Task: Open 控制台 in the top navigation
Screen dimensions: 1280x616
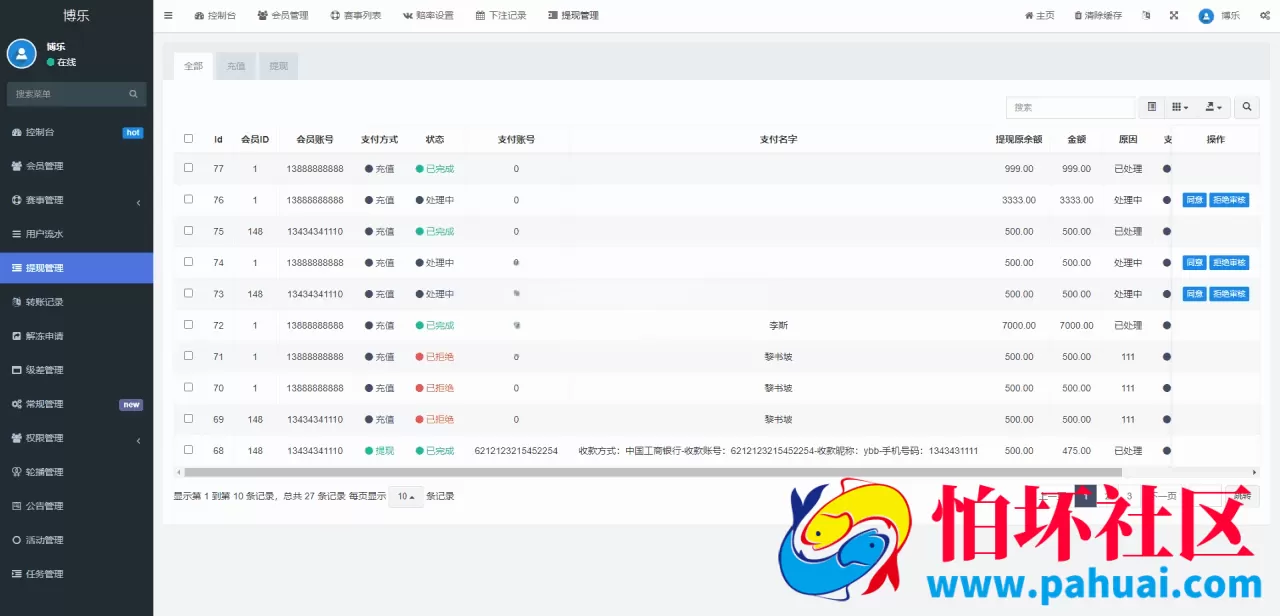Action: pos(217,15)
